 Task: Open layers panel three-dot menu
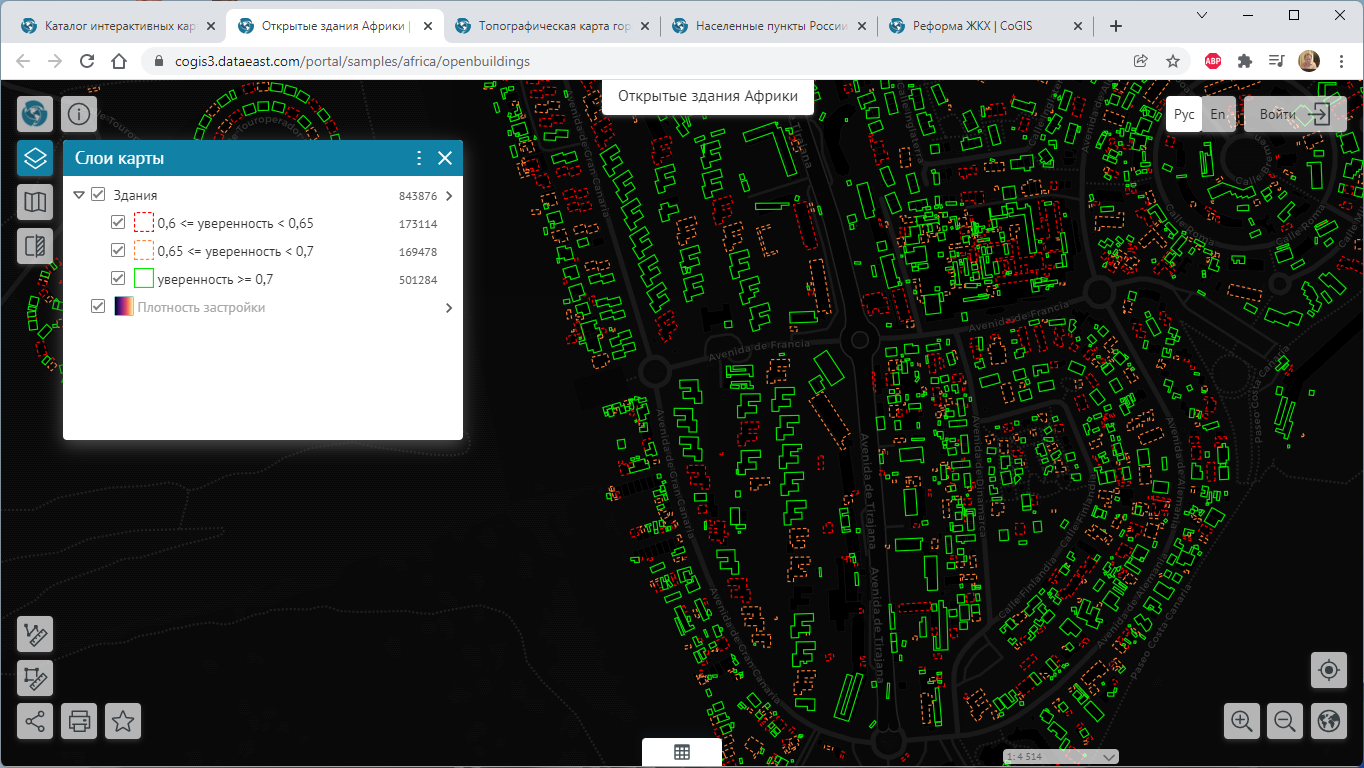(419, 158)
